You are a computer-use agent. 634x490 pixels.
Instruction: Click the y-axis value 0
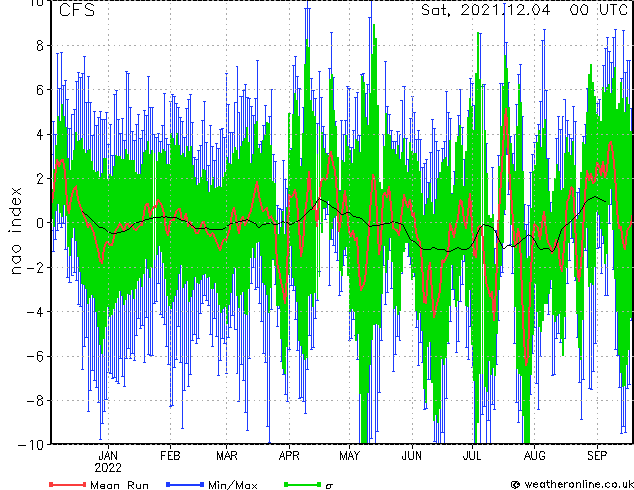[x=40, y=223]
